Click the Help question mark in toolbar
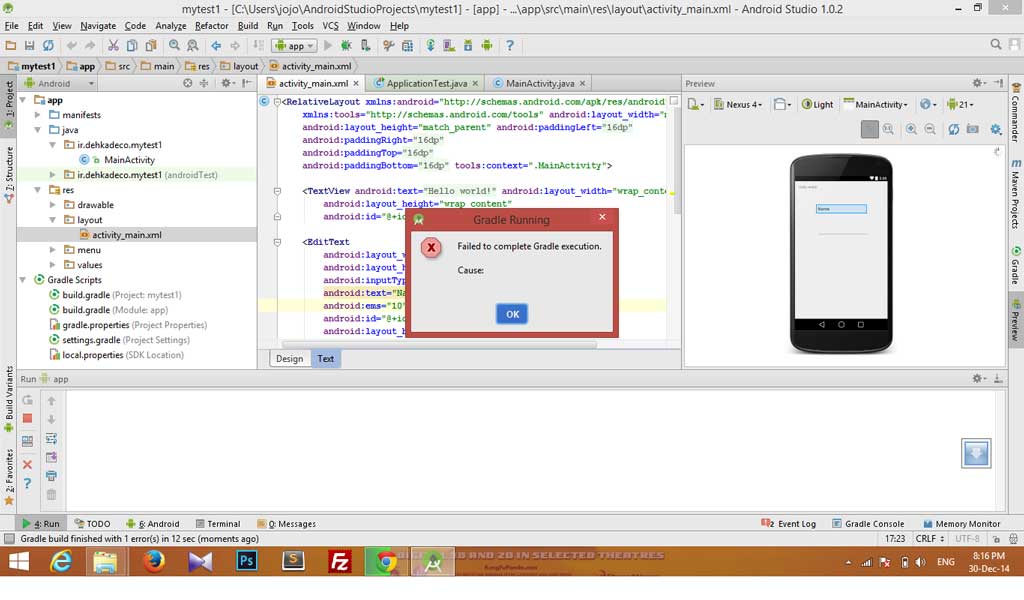 click(x=510, y=46)
